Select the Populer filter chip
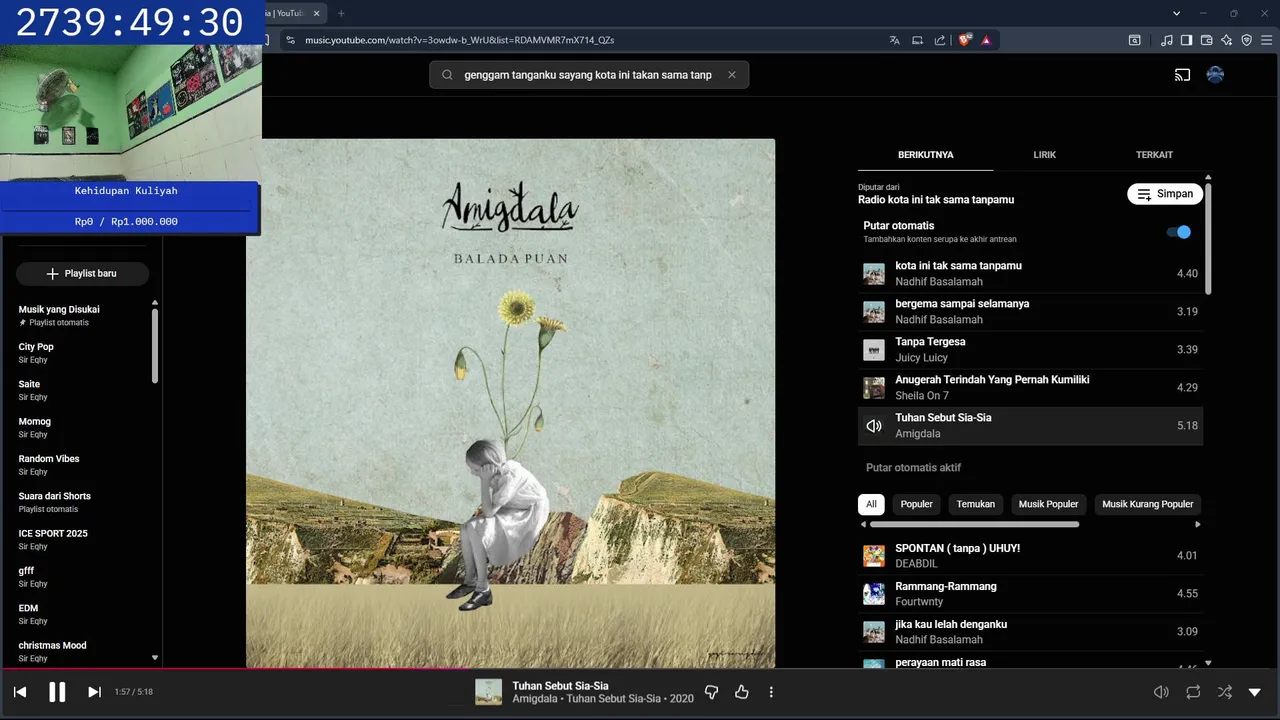Viewport: 1280px width, 720px height. coord(916,504)
